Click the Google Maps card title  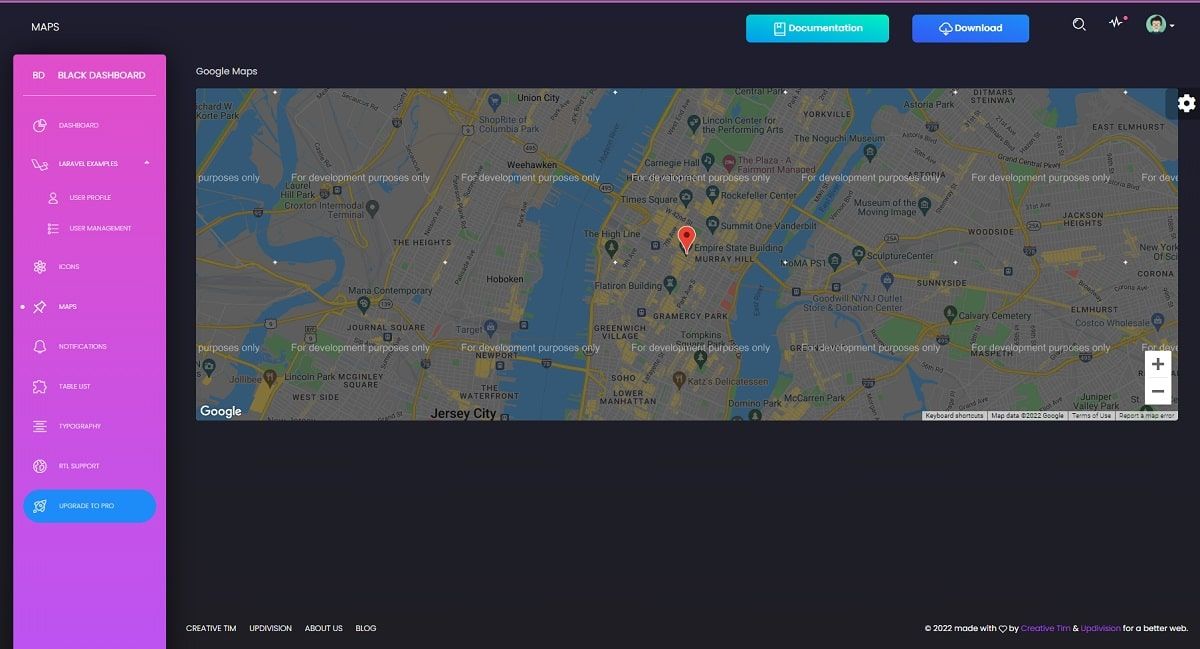(226, 72)
